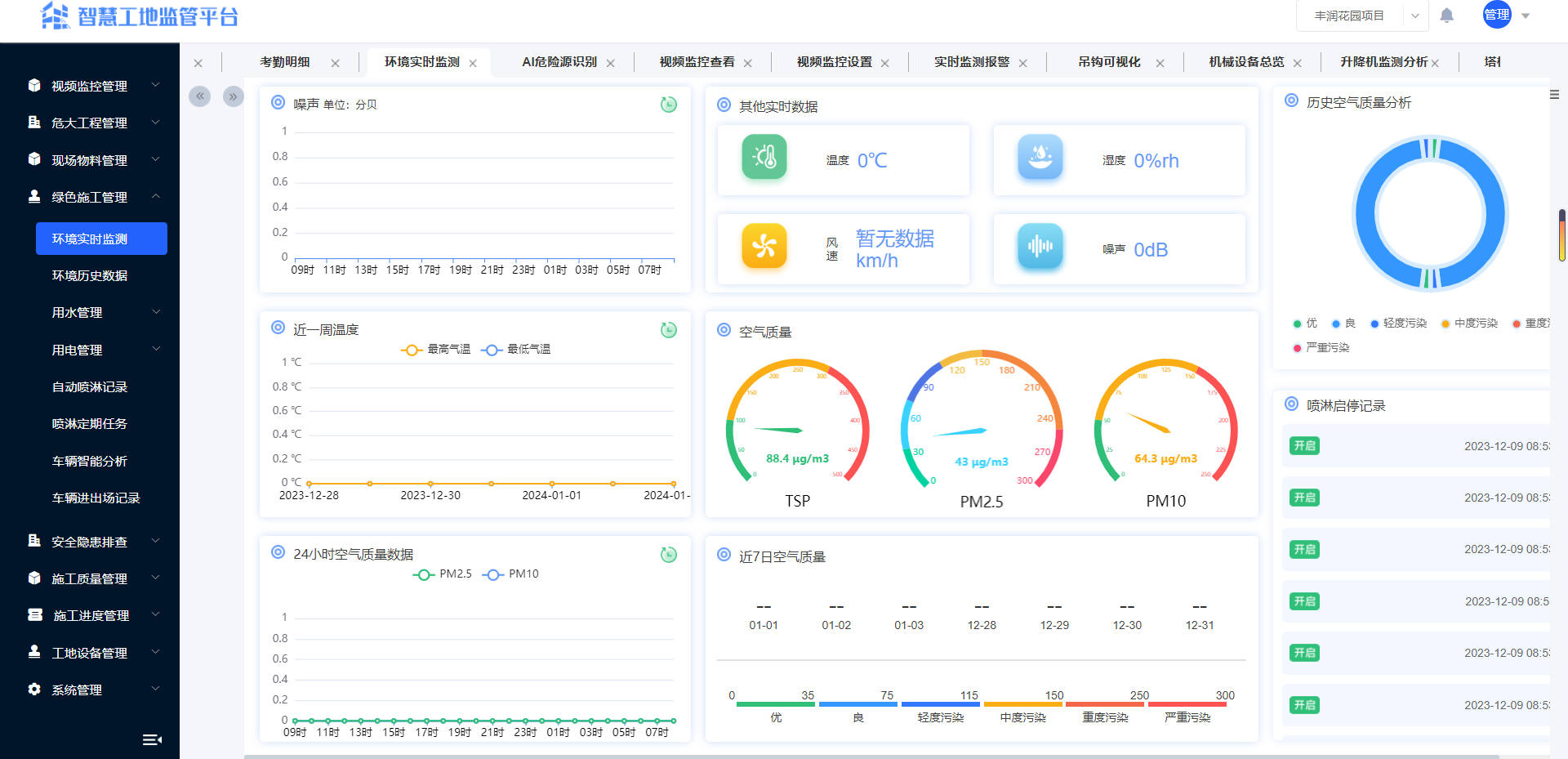This screenshot has width=1568, height=759.
Task: Open the user menu caret next to 管理
Action: [x=1526, y=16]
